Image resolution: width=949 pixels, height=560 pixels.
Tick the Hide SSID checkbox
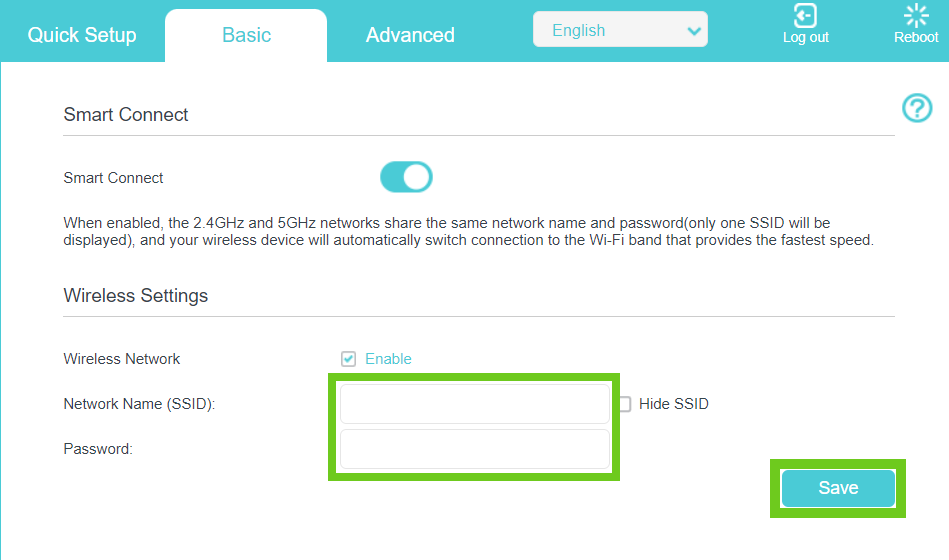point(625,405)
